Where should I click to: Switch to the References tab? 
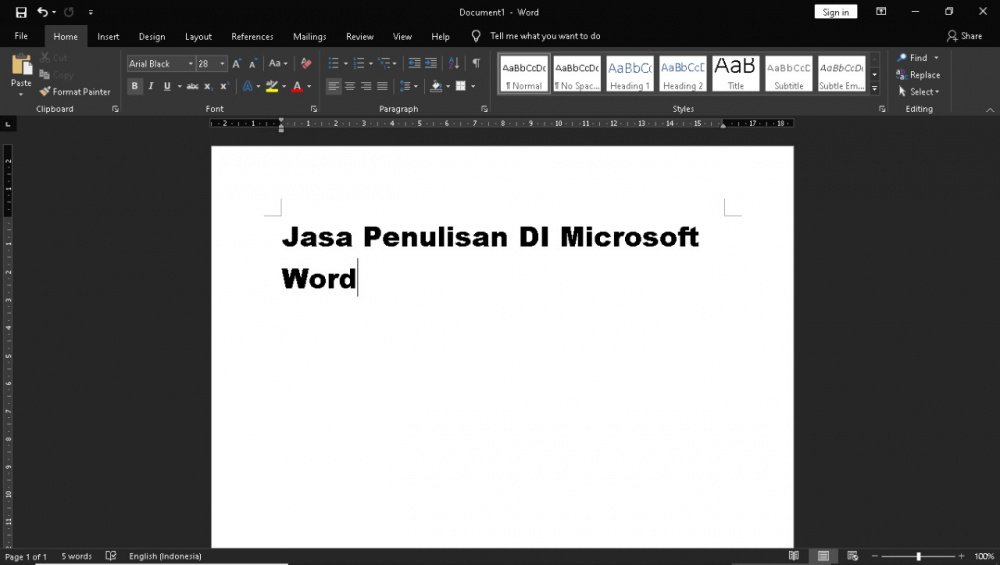click(253, 36)
